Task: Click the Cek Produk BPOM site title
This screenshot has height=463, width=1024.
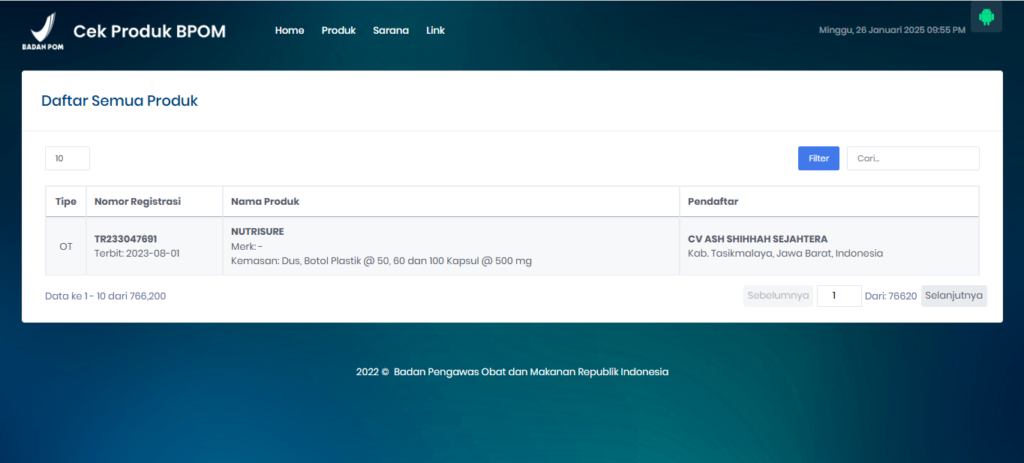Action: [x=149, y=31]
